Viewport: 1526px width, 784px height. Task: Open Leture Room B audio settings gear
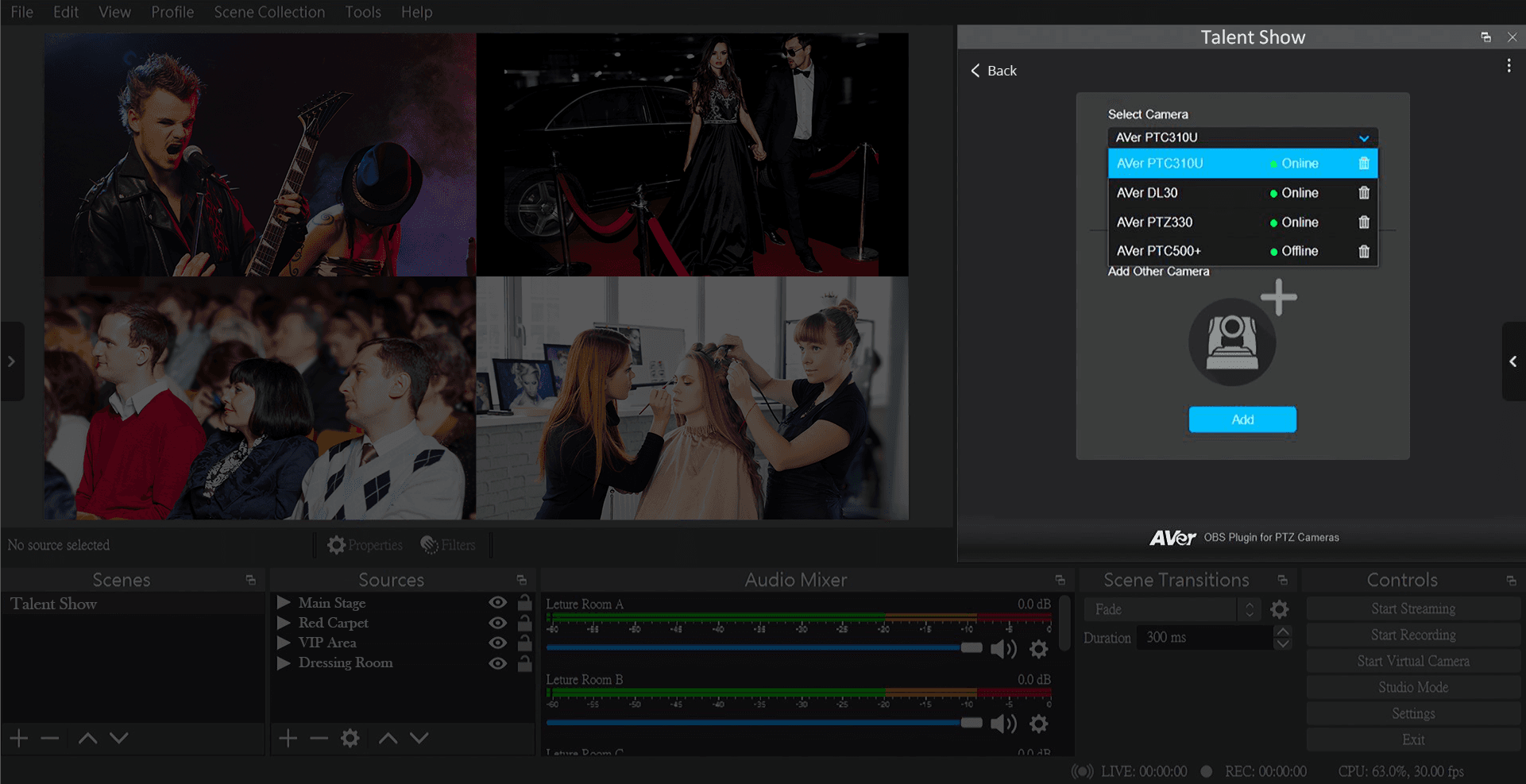[x=1038, y=724]
